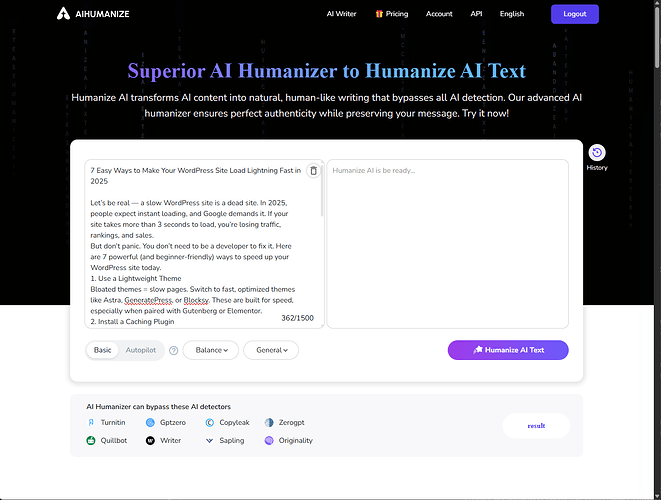Switch to Autopilot mode

(x=141, y=350)
